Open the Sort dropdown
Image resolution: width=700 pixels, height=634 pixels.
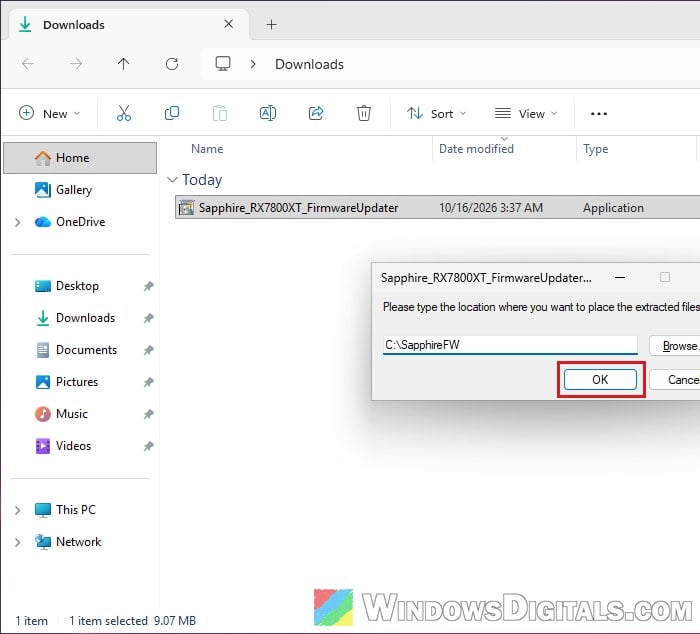436,114
